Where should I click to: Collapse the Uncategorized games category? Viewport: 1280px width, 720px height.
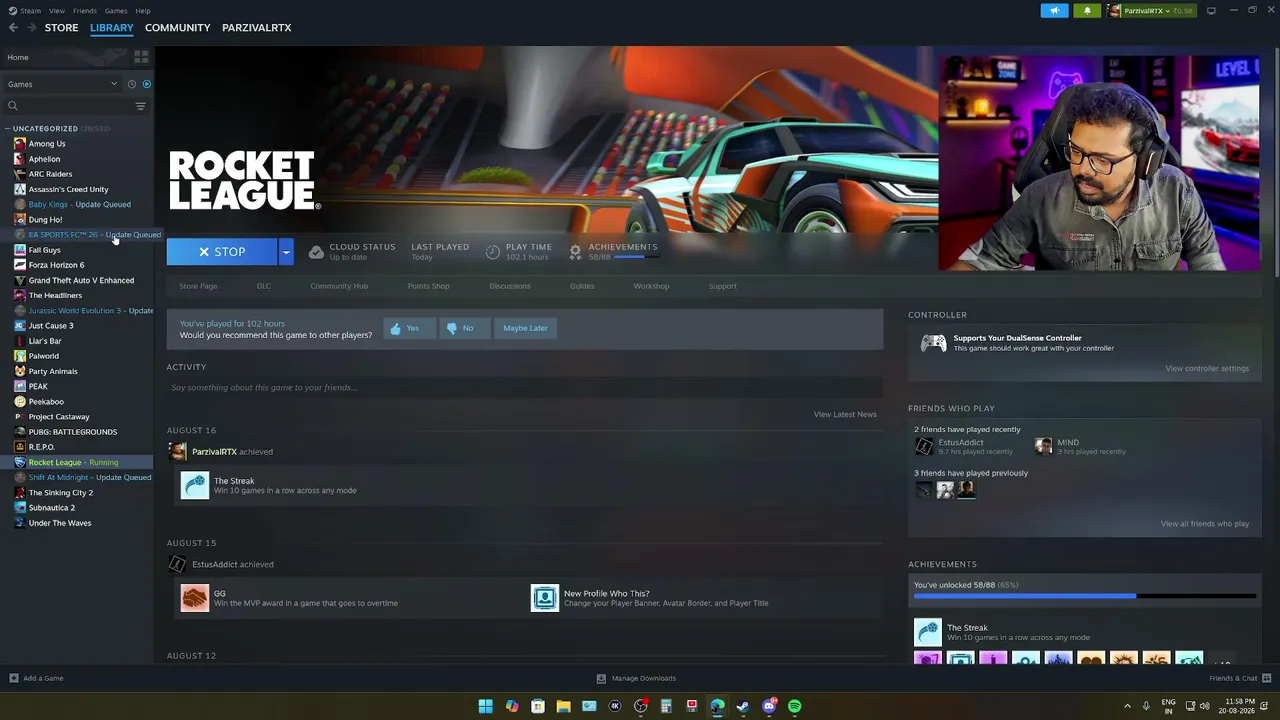(x=8, y=129)
